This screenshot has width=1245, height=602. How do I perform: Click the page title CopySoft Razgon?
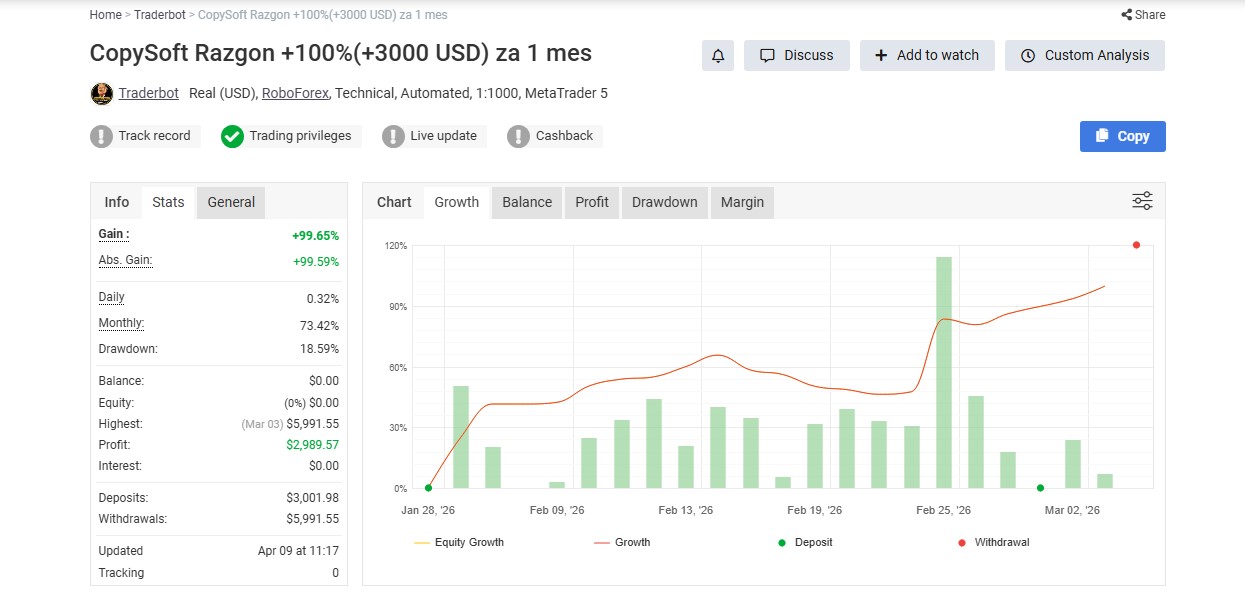[x=340, y=53]
